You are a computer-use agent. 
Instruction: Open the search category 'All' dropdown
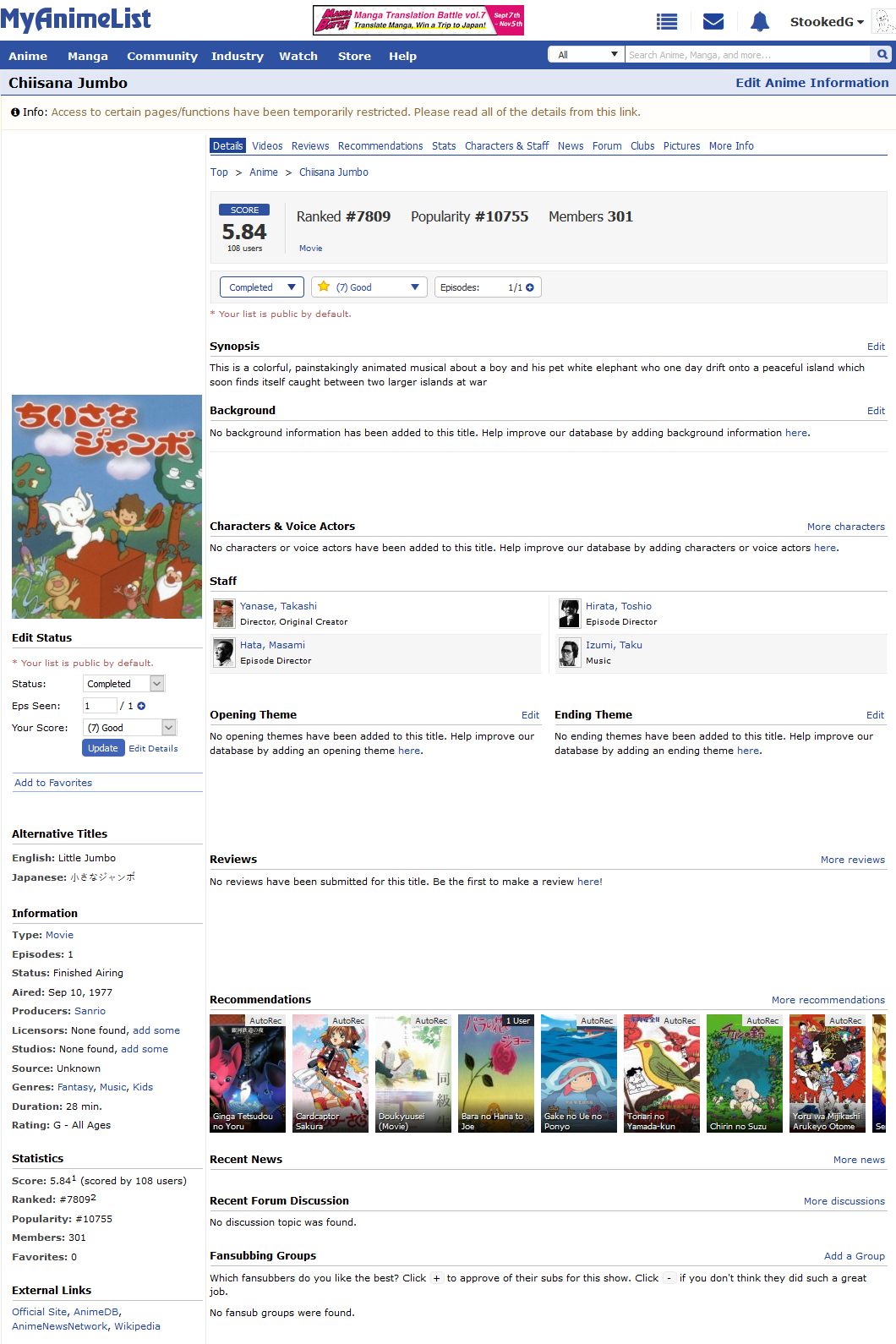point(587,55)
